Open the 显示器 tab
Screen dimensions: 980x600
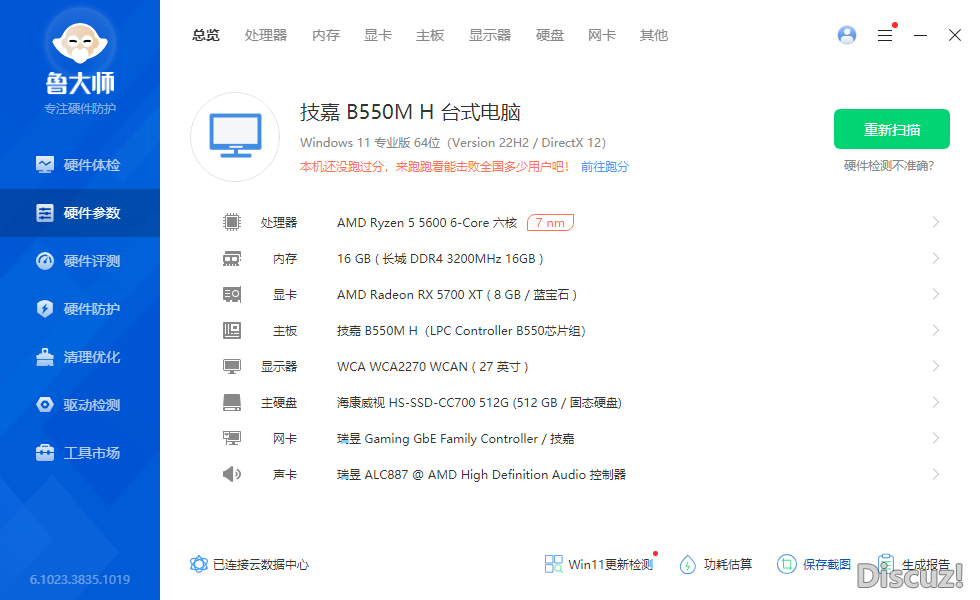490,35
